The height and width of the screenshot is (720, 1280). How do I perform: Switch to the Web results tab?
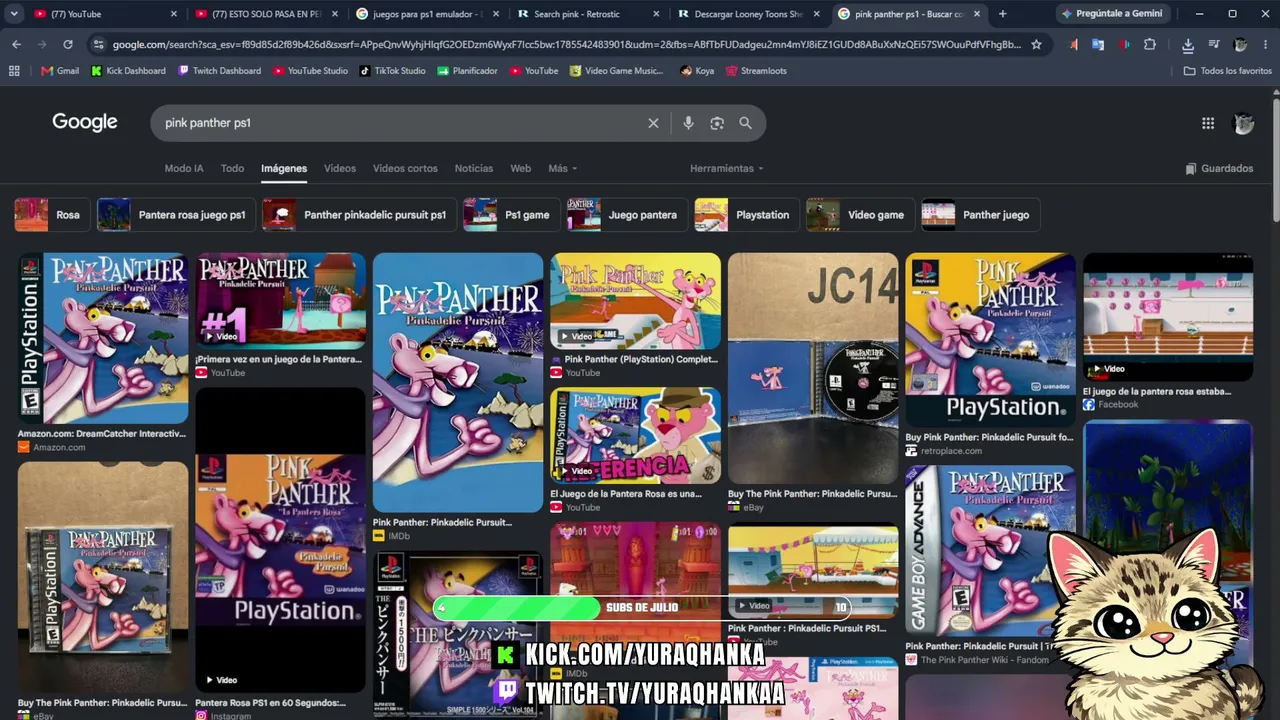point(521,168)
